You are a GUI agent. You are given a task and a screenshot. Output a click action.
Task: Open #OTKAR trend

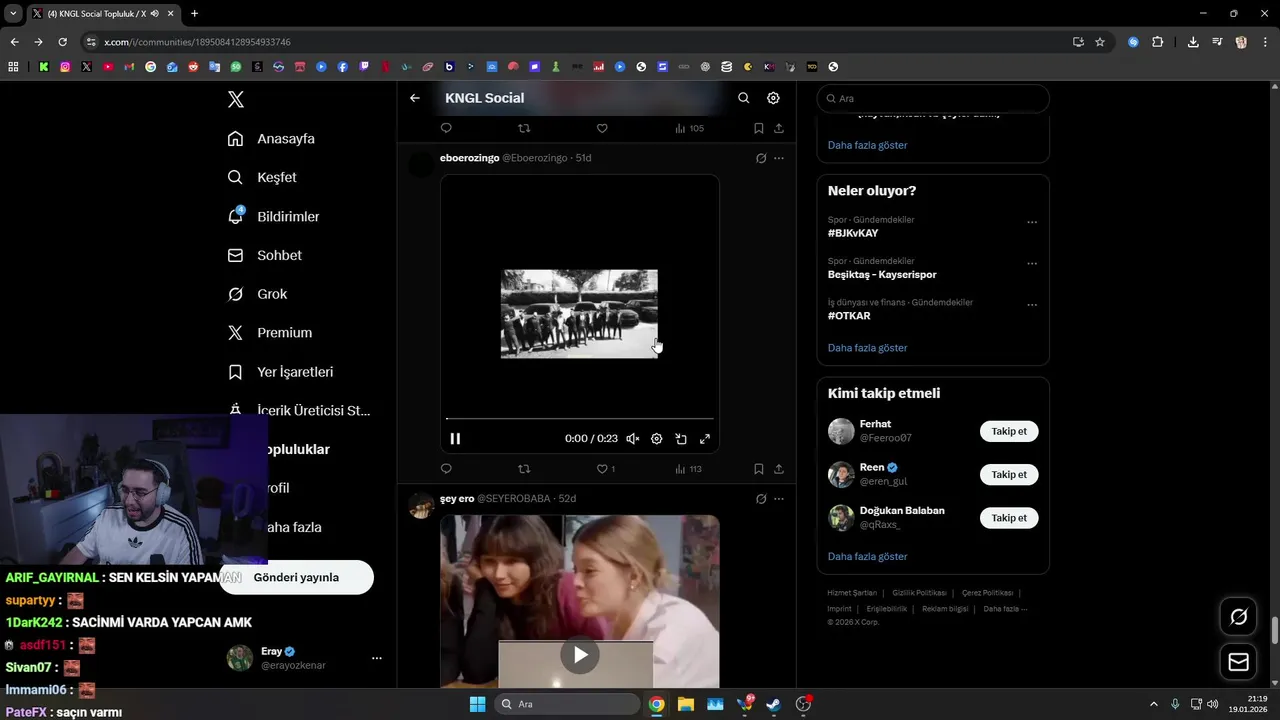pyautogui.click(x=849, y=316)
